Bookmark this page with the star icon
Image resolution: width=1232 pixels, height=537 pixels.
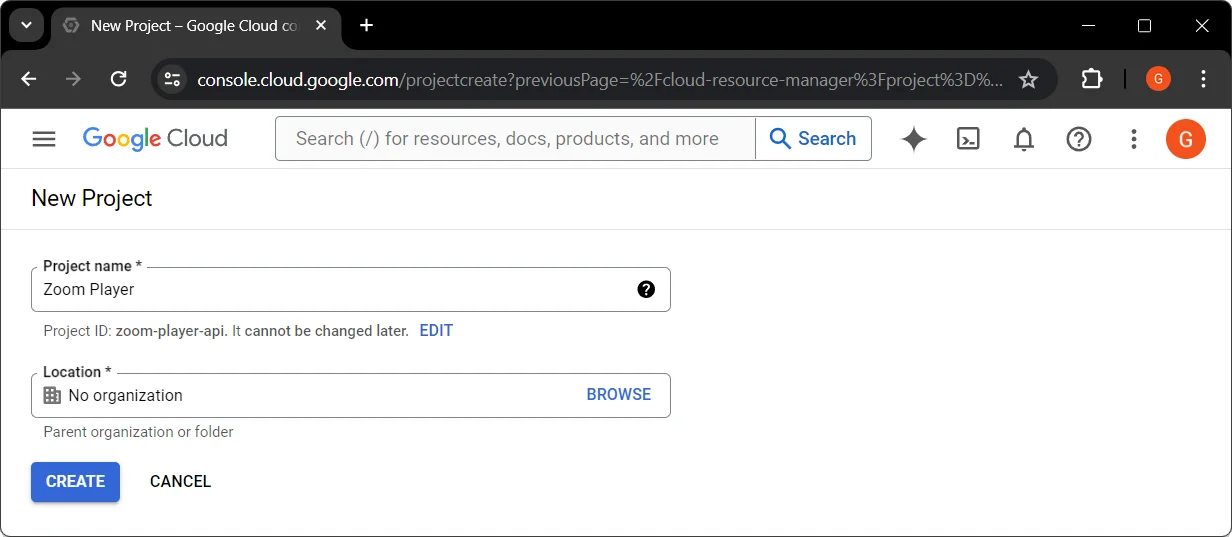point(1028,79)
